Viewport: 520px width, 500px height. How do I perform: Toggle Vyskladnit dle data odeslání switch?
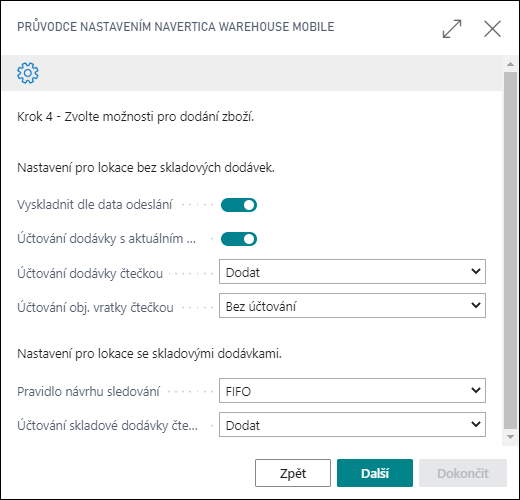point(239,205)
